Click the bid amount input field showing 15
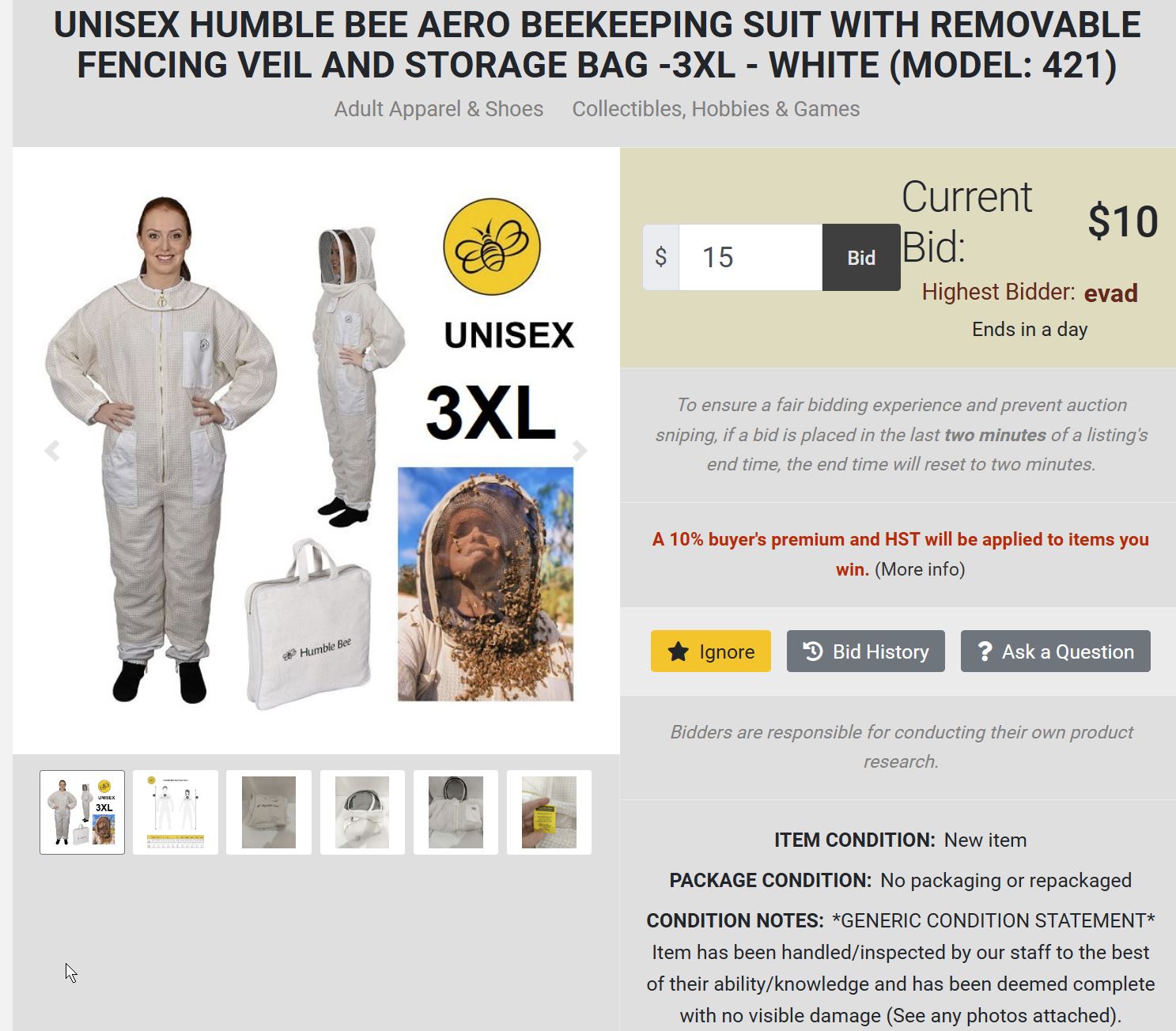Screen dimensions: 1176x1031 click(x=751, y=257)
